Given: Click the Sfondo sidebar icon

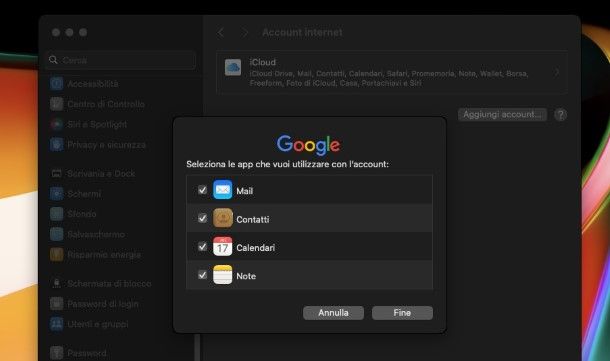Looking at the screenshot, I should pos(56,214).
